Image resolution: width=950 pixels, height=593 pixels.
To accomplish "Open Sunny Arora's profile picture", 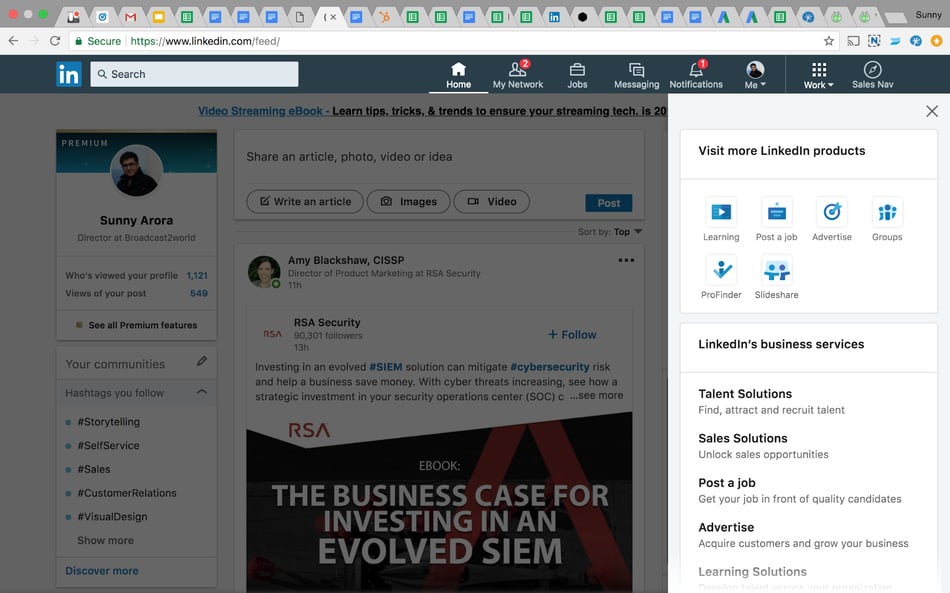I will tap(136, 170).
